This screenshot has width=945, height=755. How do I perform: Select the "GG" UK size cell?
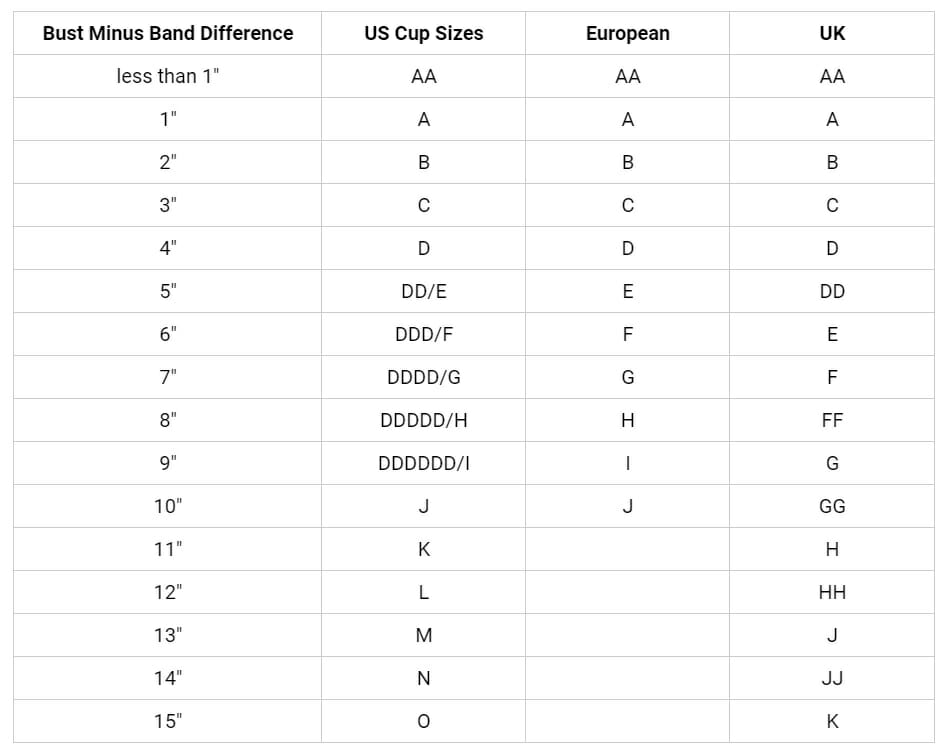[x=832, y=506]
